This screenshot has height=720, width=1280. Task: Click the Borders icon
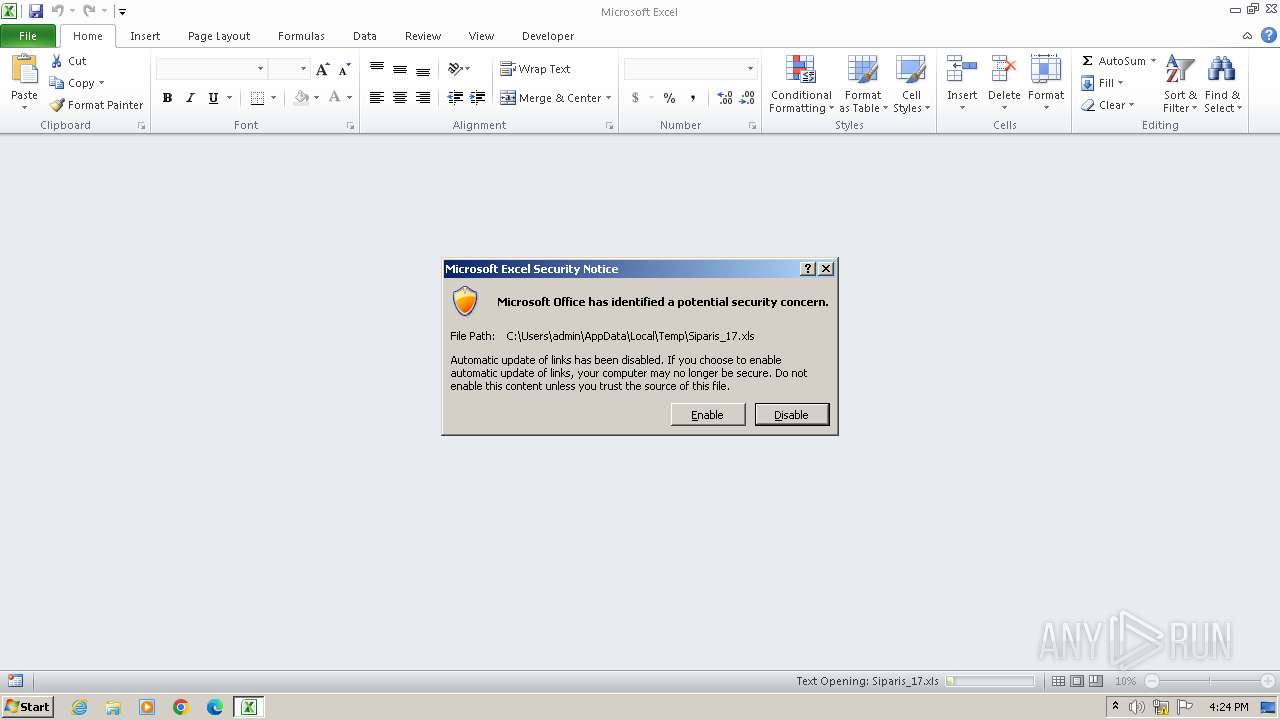[257, 98]
